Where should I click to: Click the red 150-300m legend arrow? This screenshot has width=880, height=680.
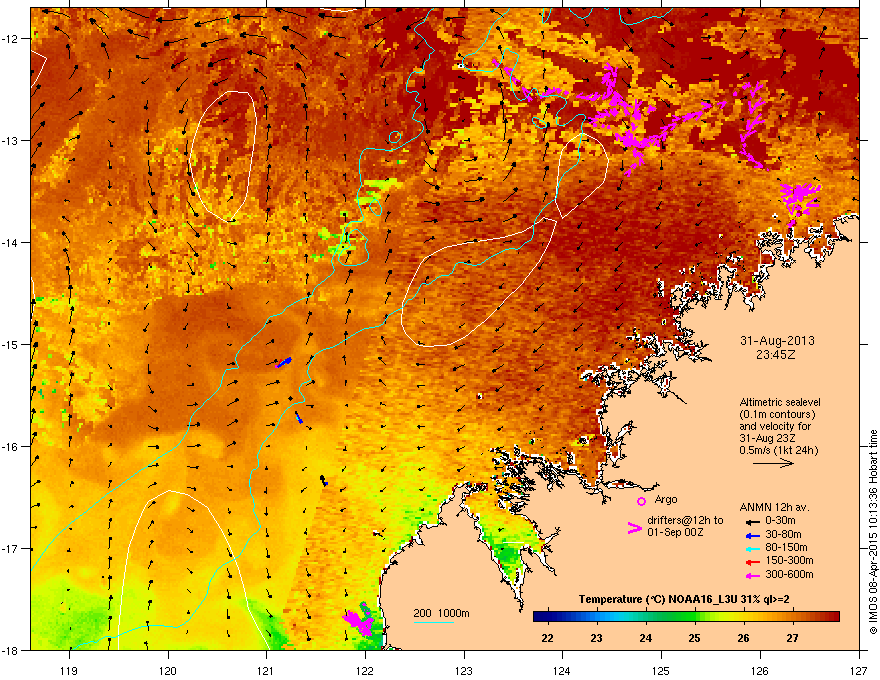[x=751, y=562]
